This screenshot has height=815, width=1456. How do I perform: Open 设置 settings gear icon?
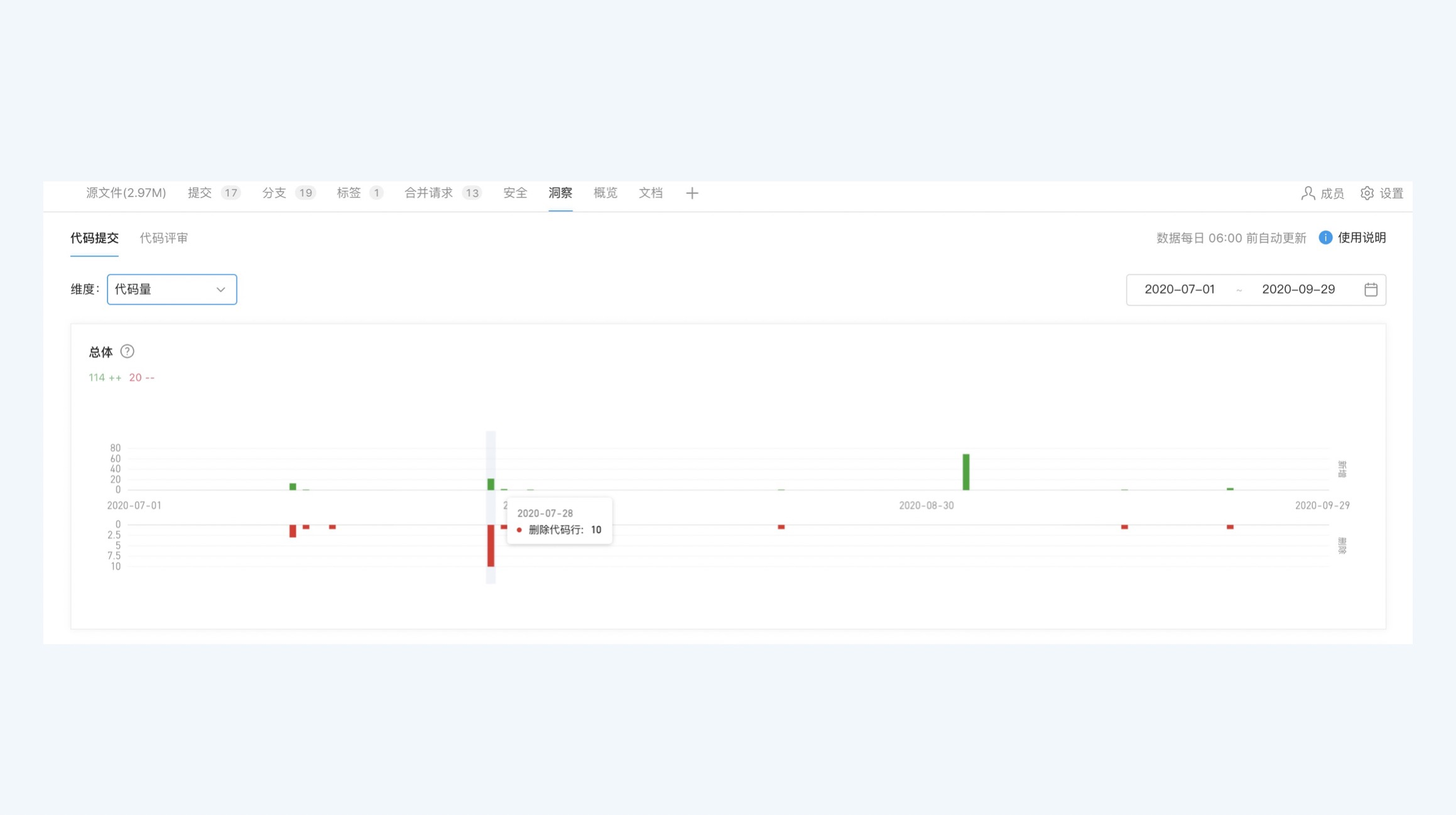pos(1367,193)
